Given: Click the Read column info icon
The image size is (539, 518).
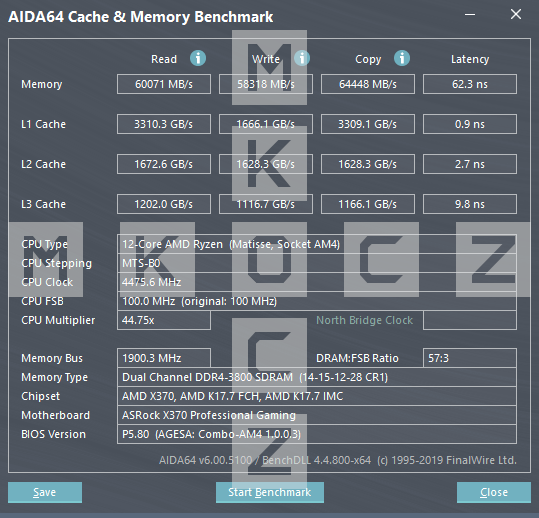Looking at the screenshot, I should click(198, 58).
